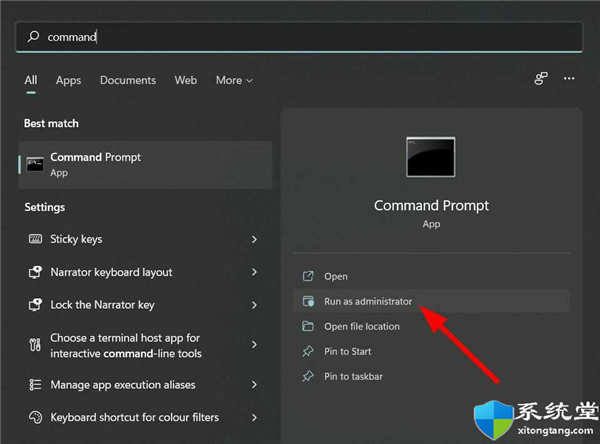Click the Command Prompt title in preview pane

(431, 206)
